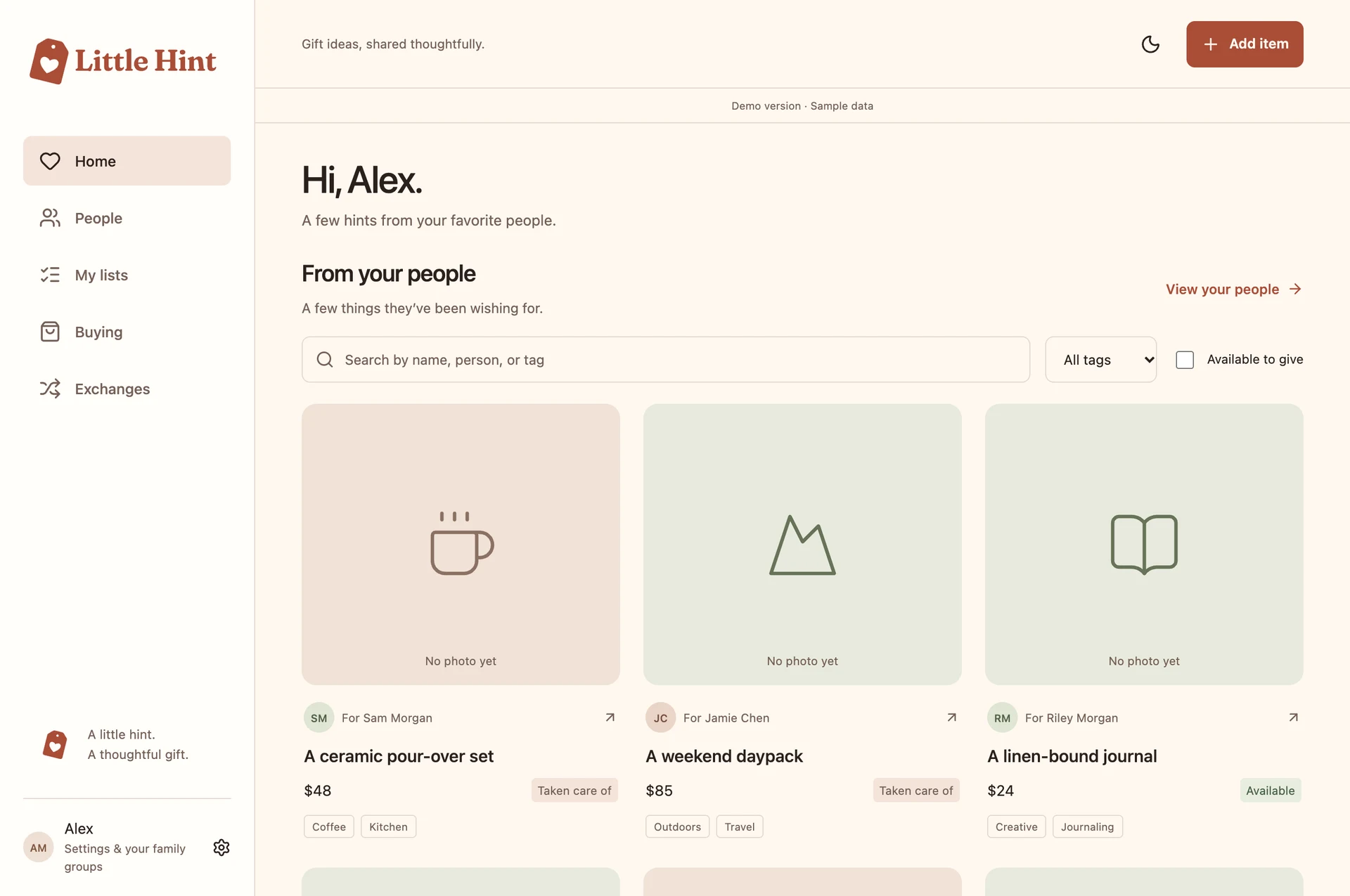Click the Available status badge

pos(1270,791)
